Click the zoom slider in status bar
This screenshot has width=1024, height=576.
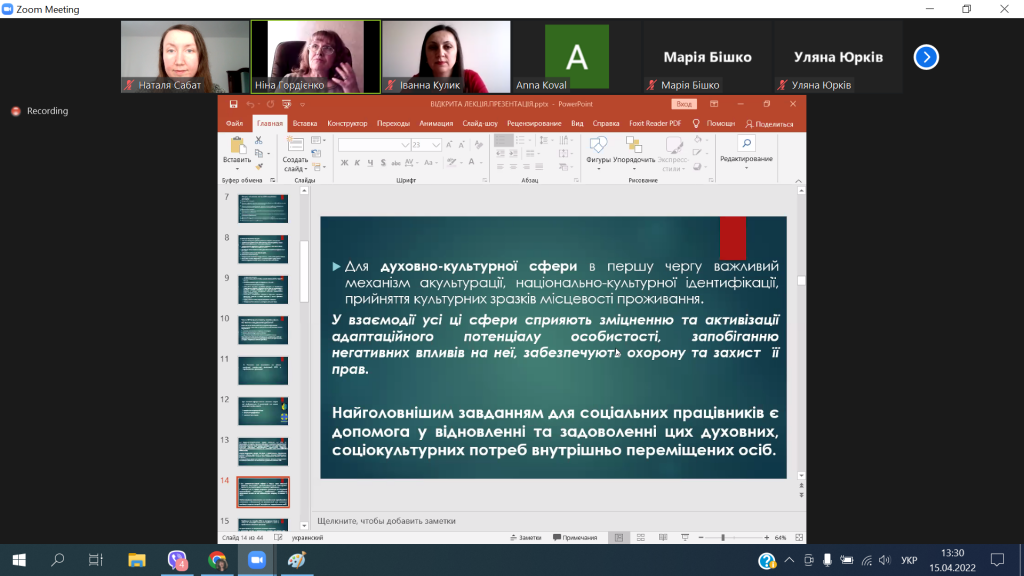pyautogui.click(x=722, y=537)
